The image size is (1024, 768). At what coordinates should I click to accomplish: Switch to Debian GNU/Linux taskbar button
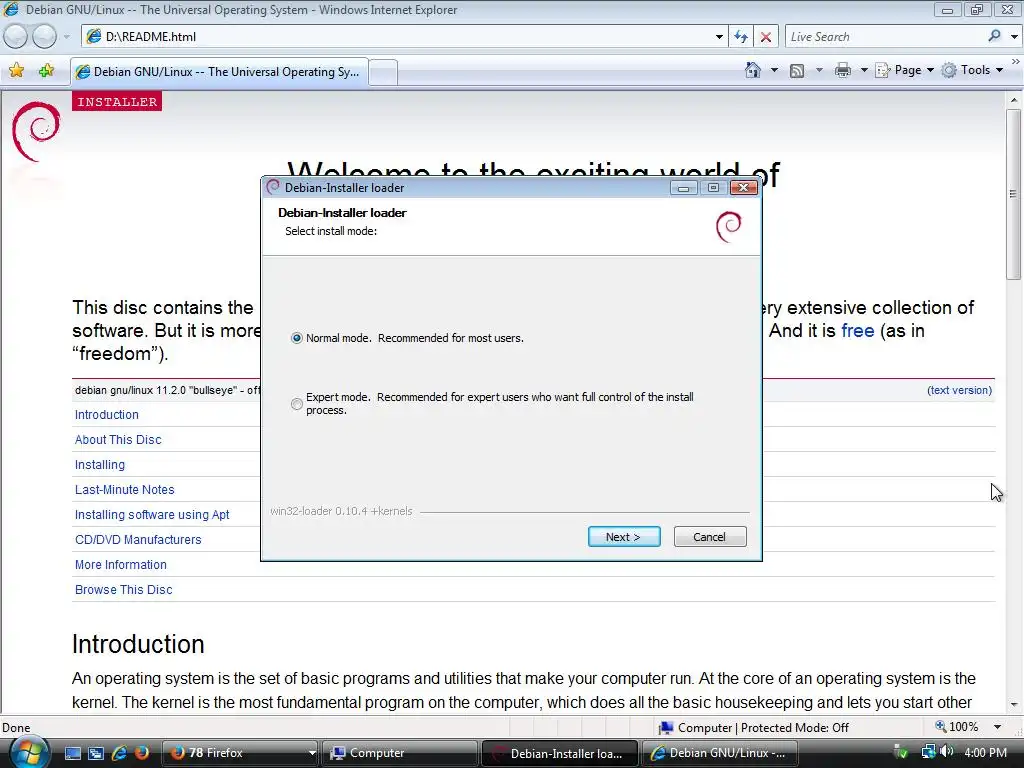click(720, 753)
